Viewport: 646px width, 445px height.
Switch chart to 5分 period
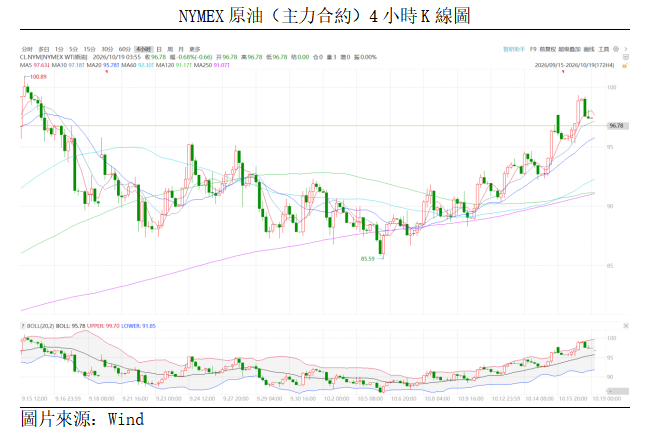(73, 49)
